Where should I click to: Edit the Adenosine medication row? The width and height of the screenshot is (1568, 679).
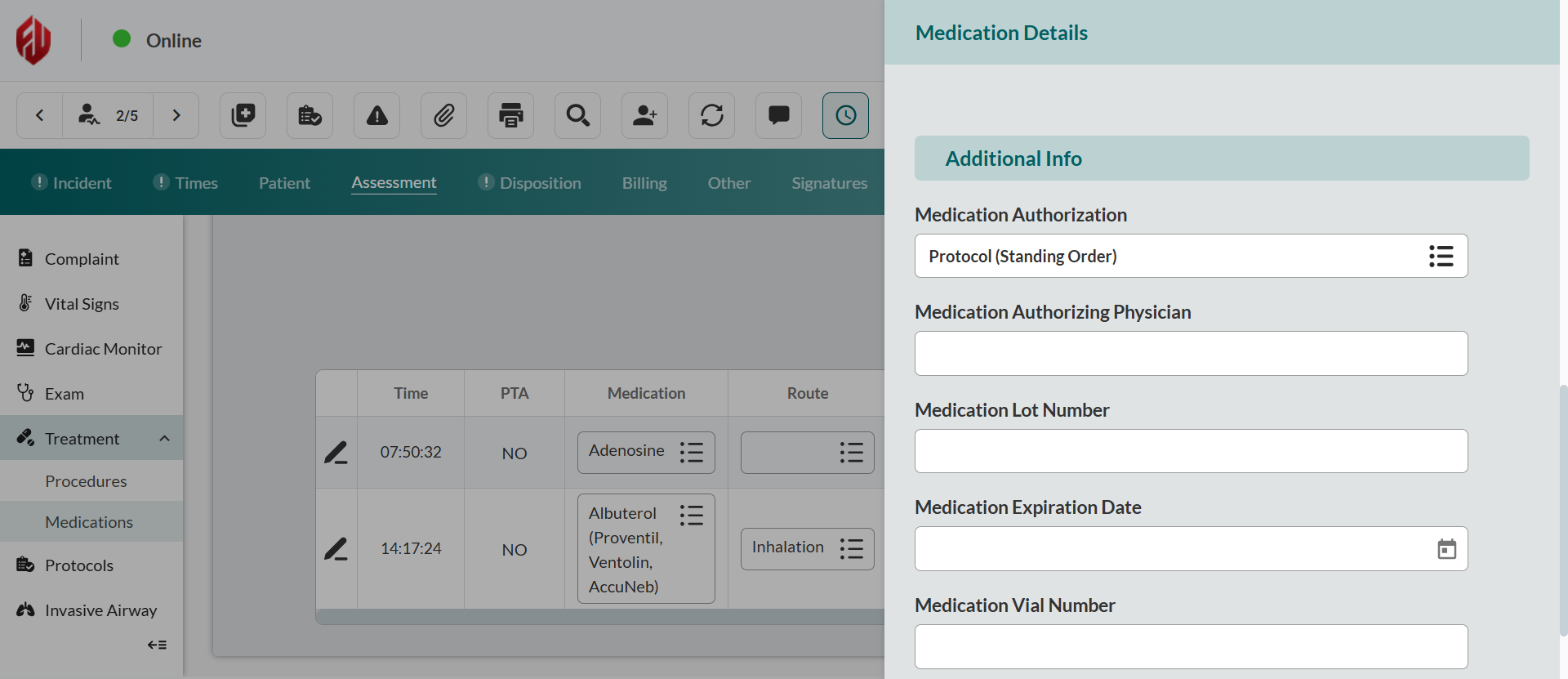click(336, 453)
